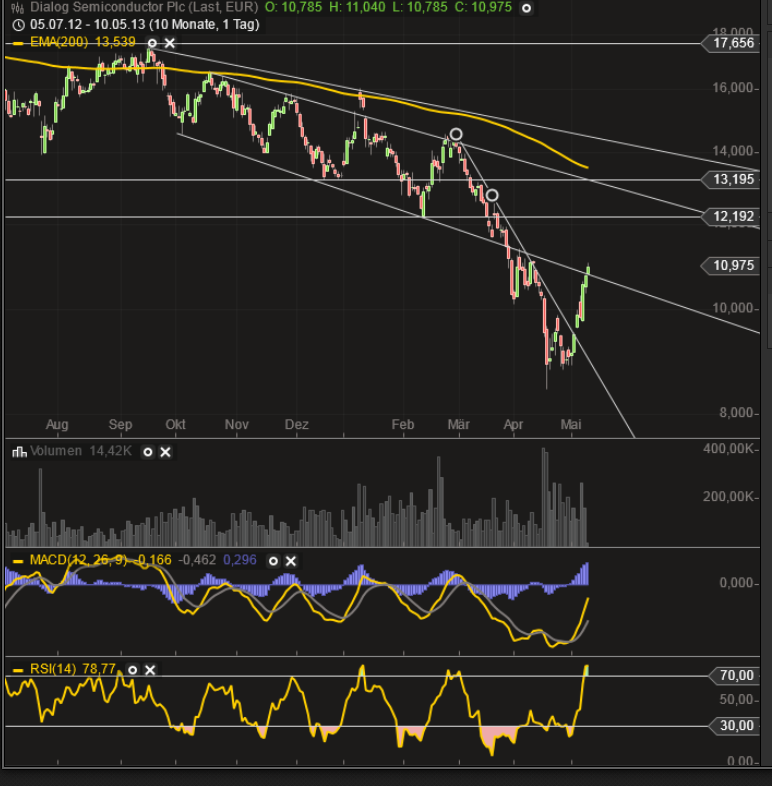Screen dimensions: 772x786
Task: Click the EMA(200) 13,539 label
Action: 83,43
